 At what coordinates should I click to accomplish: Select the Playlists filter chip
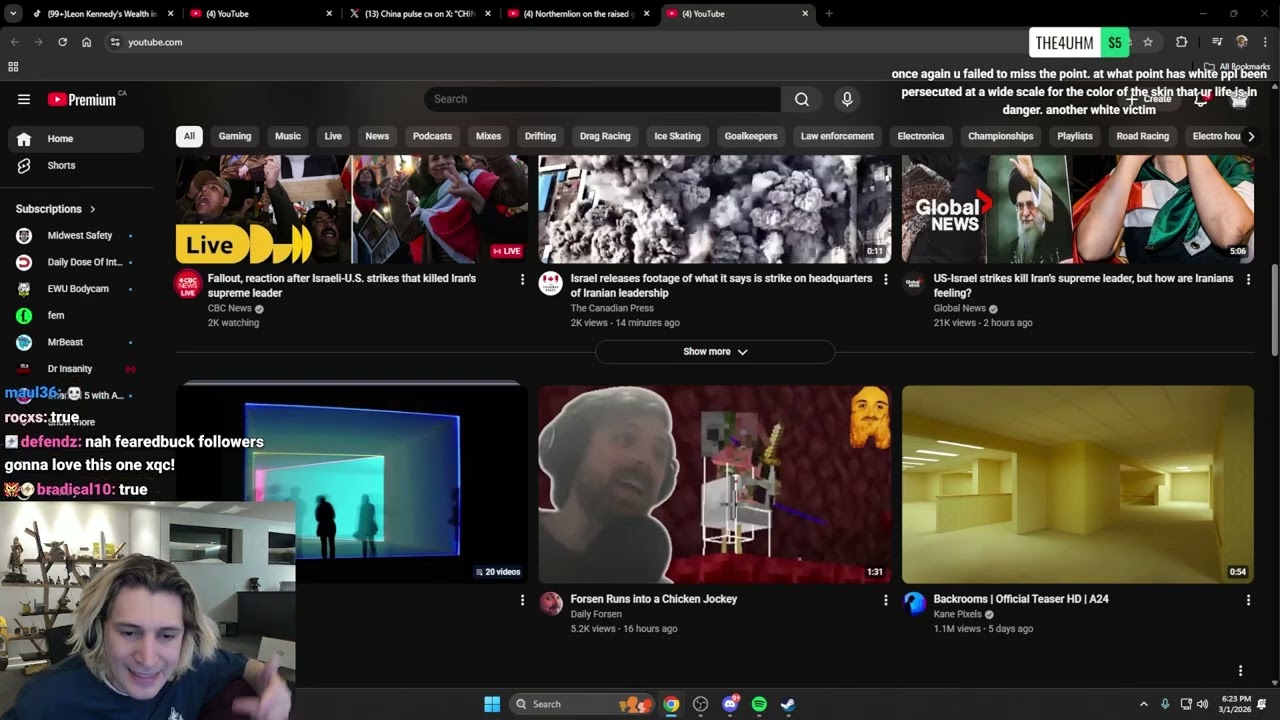pos(1075,136)
